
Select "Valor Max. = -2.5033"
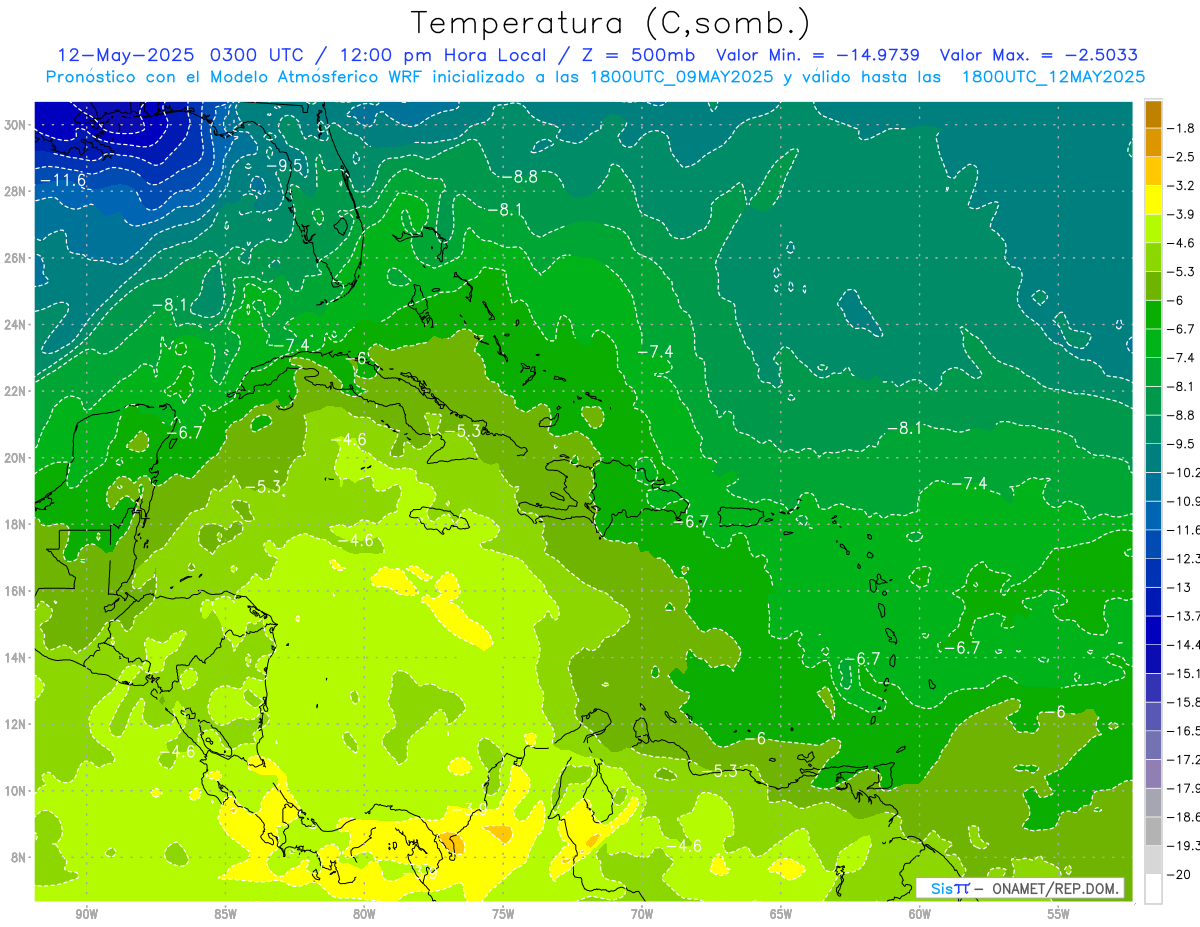pyautogui.click(x=1039, y=54)
